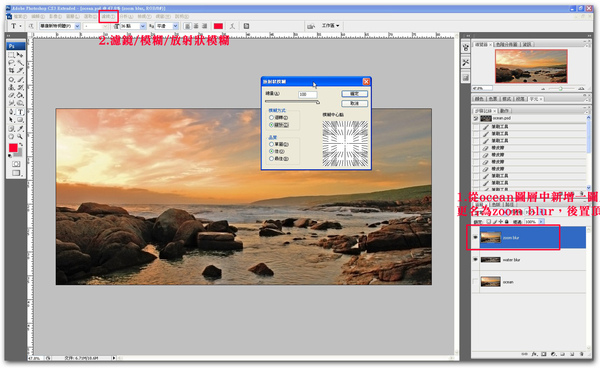Select the Horizontal Type tool in toolbox
600x368 pixels.
click(x=20, y=112)
